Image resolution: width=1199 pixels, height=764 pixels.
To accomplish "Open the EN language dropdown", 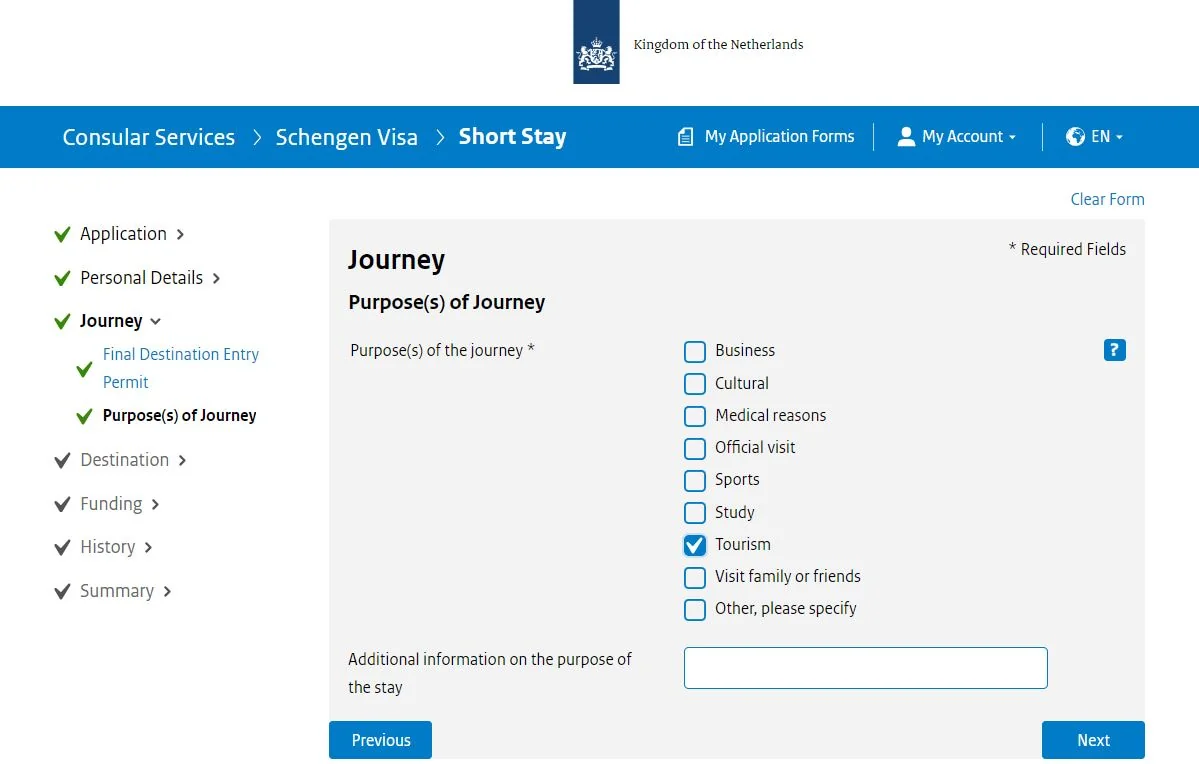I will click(1094, 136).
